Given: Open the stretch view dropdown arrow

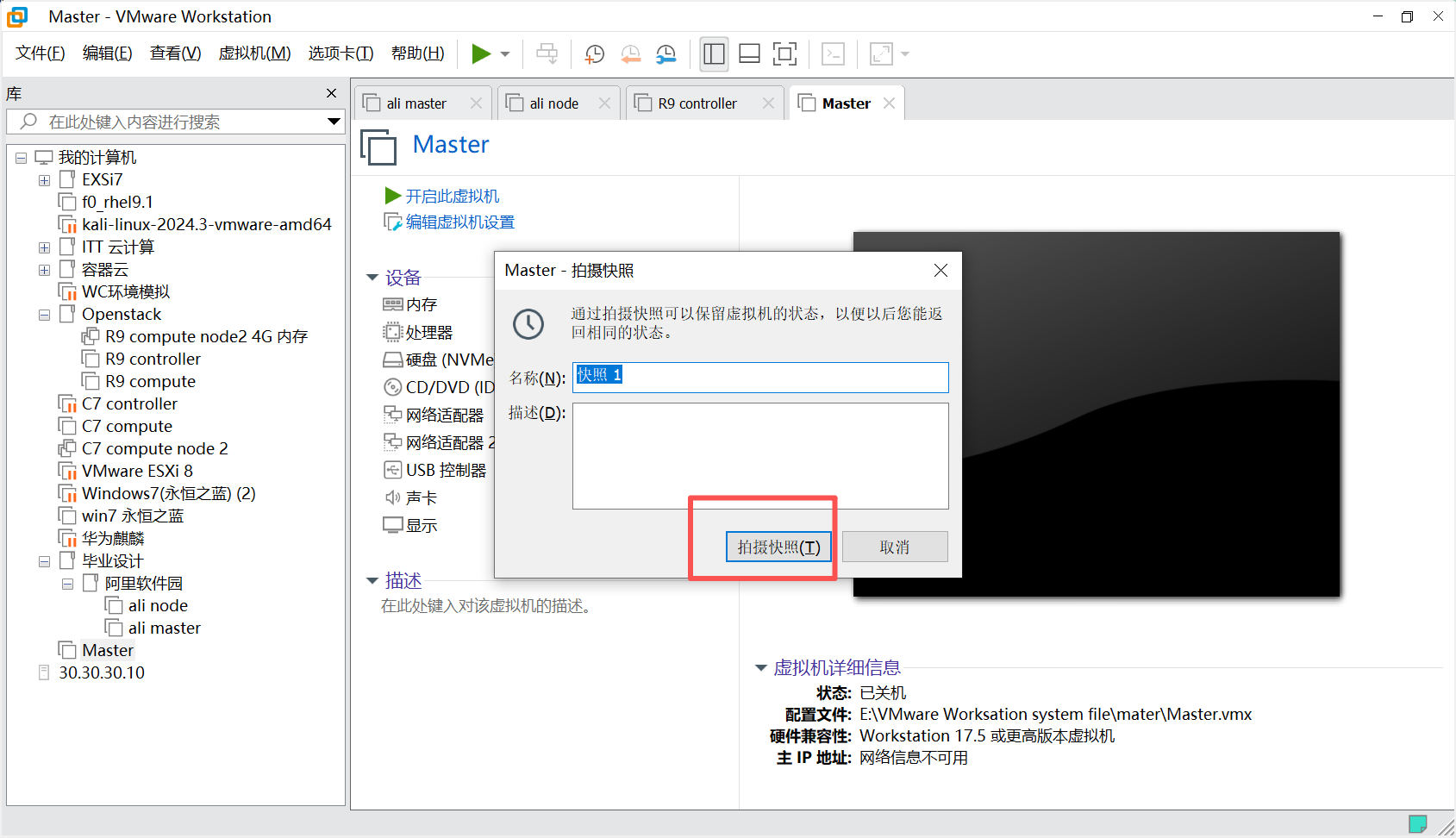Looking at the screenshot, I should pos(905,54).
